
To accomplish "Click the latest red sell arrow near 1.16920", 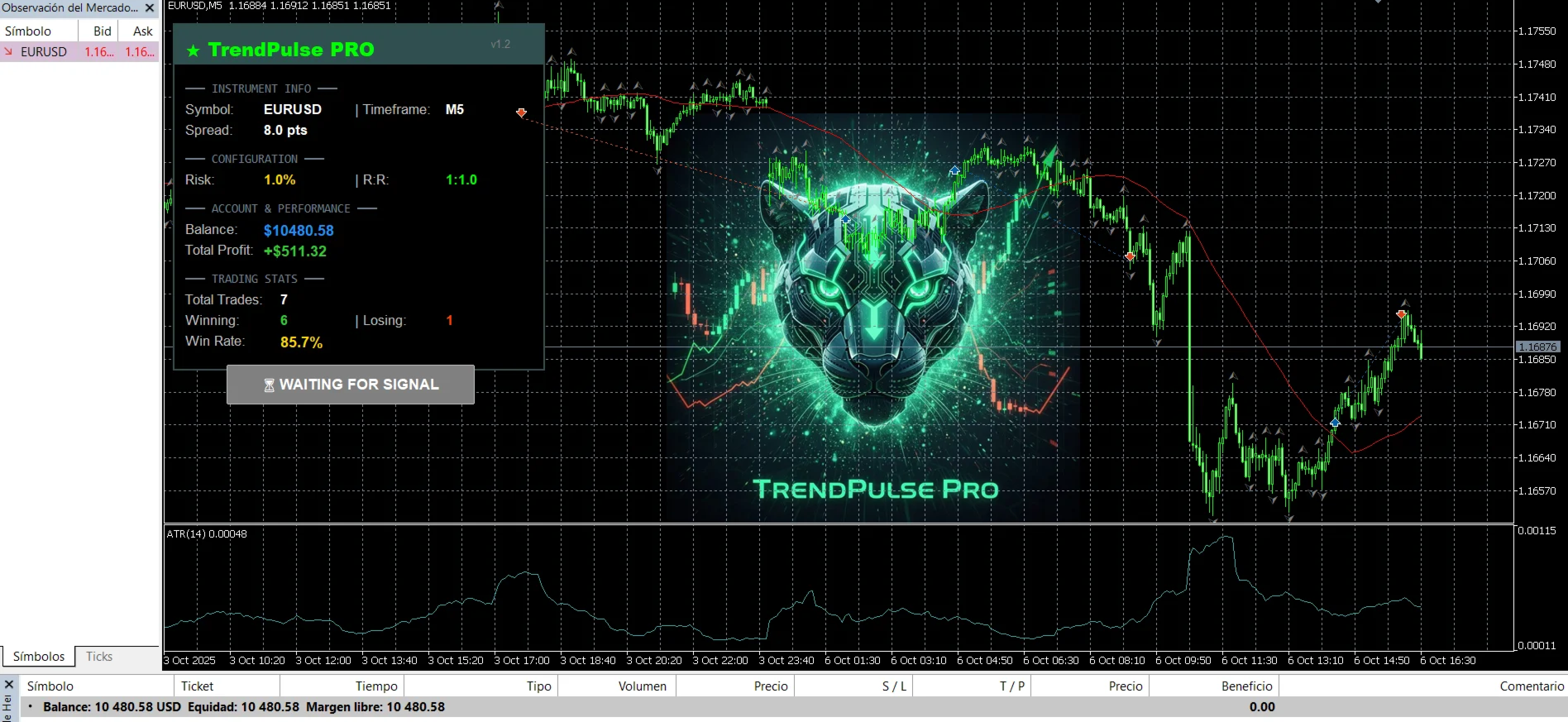I will point(1401,314).
